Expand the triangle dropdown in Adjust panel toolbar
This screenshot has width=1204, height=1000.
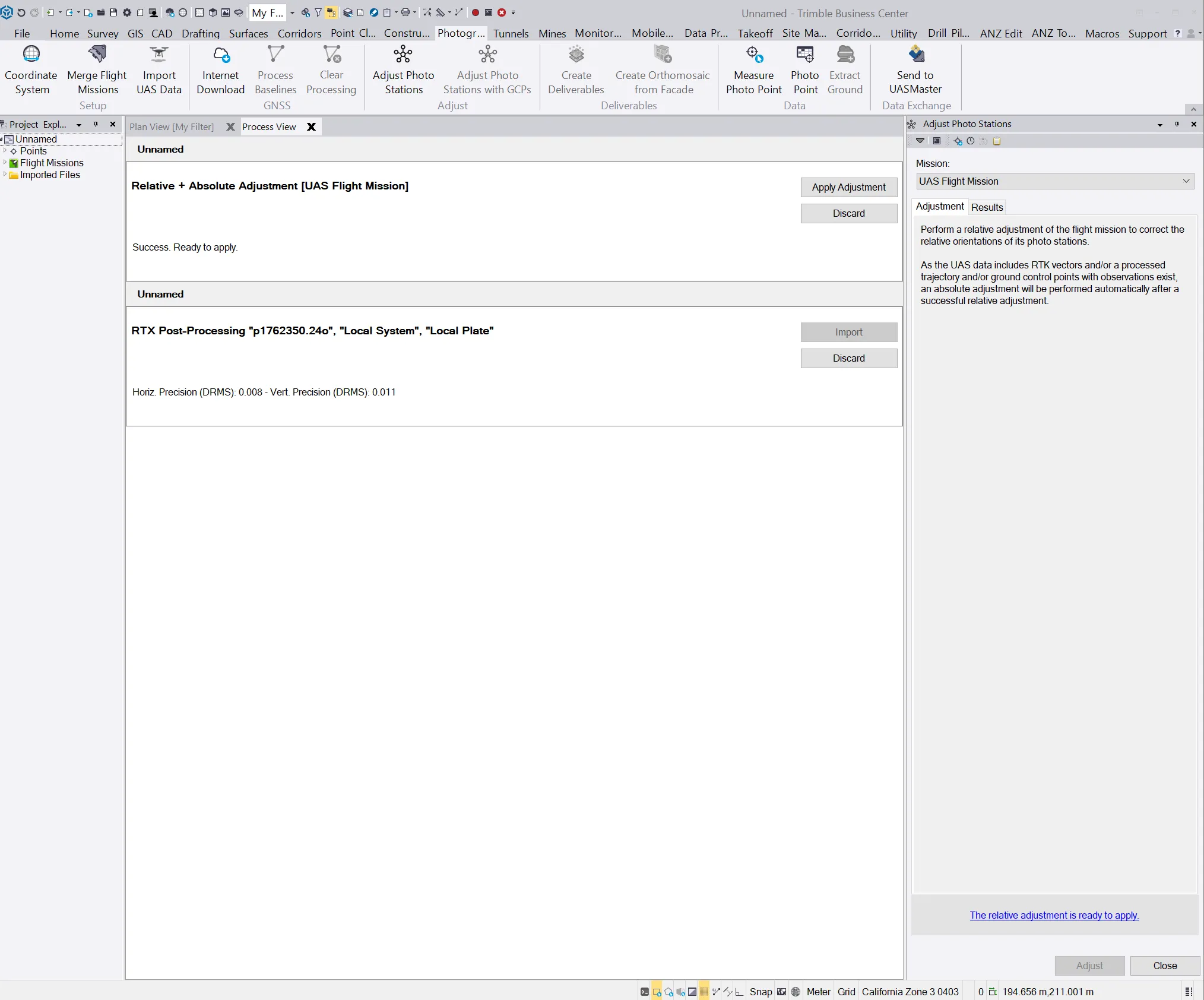pos(920,141)
